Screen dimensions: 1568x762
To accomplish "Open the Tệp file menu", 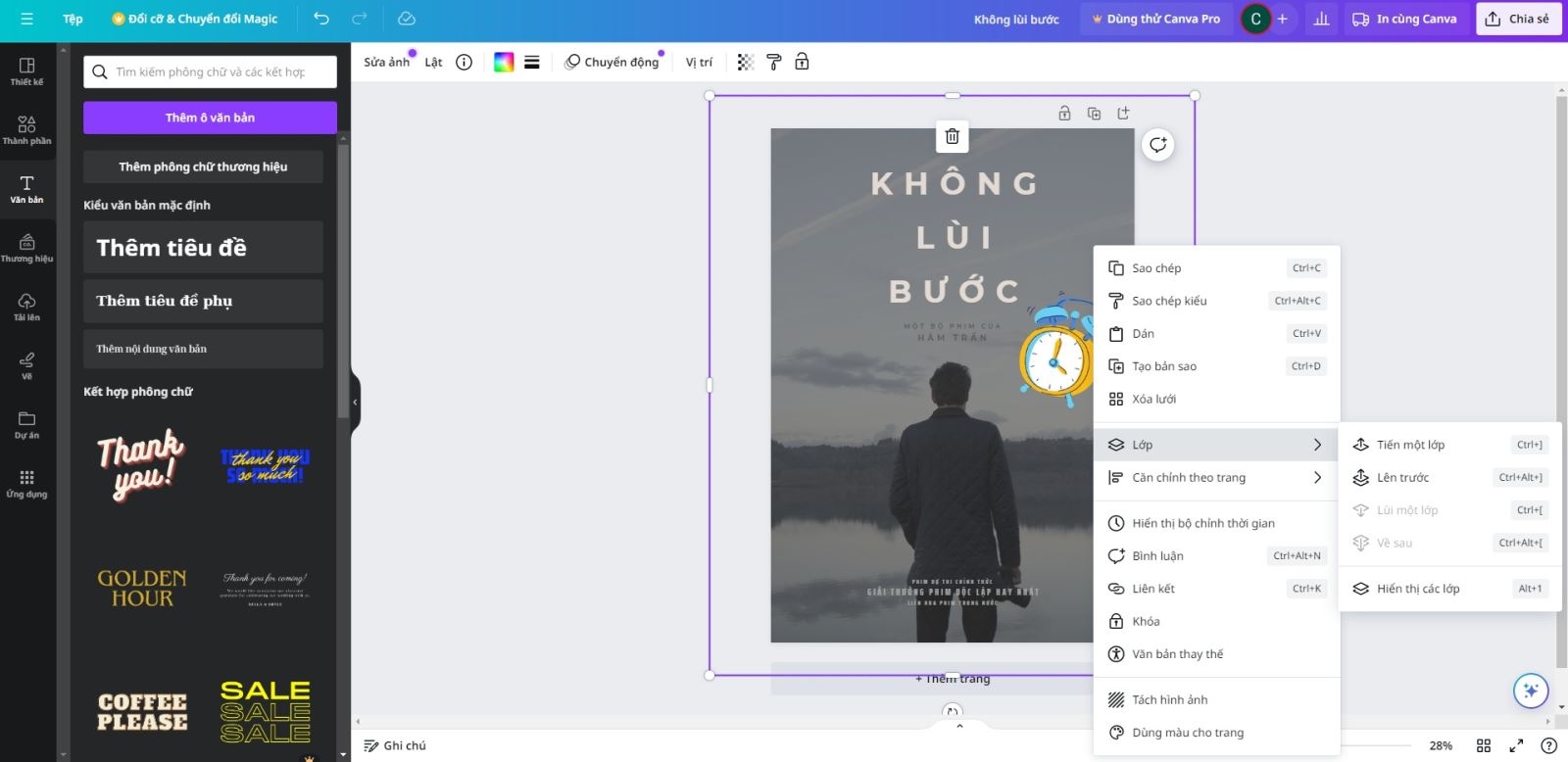I will (73, 19).
